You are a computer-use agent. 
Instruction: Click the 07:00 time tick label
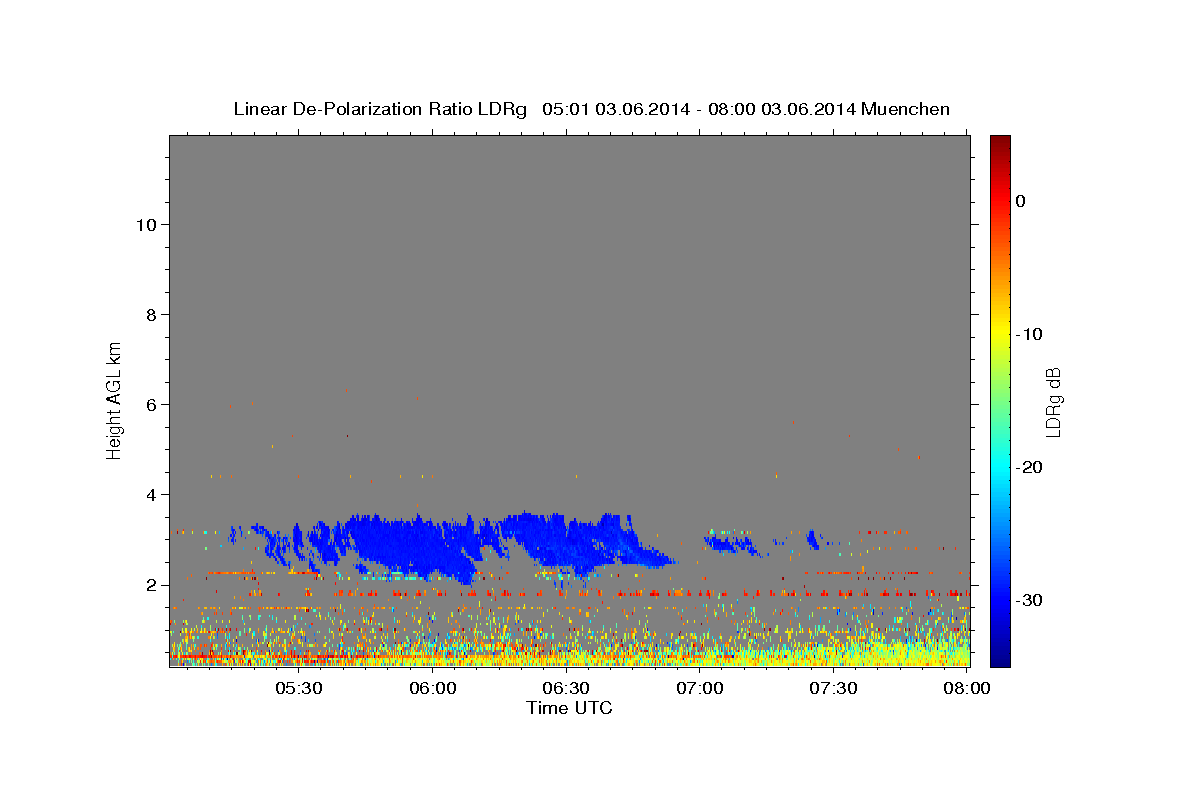pos(700,689)
